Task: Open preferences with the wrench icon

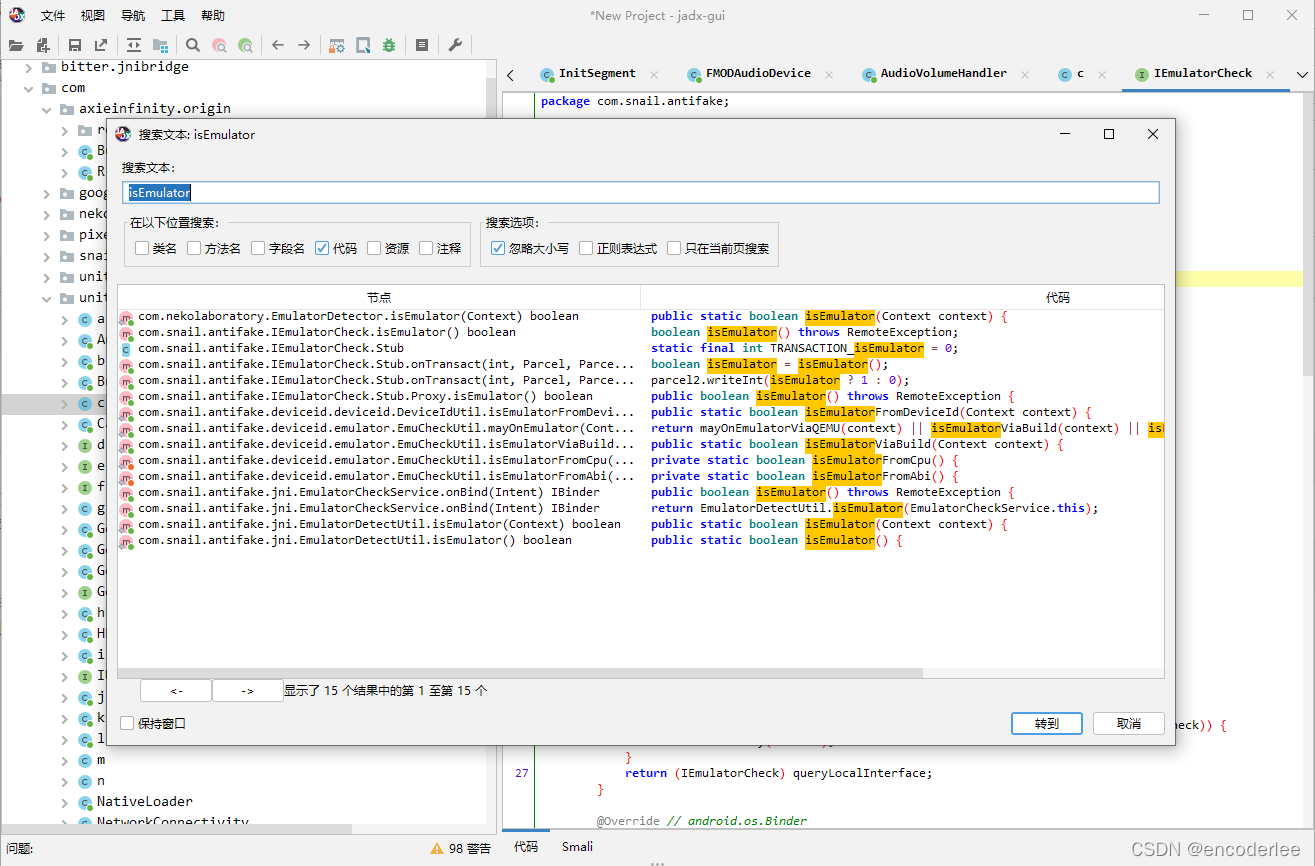Action: pyautogui.click(x=454, y=45)
